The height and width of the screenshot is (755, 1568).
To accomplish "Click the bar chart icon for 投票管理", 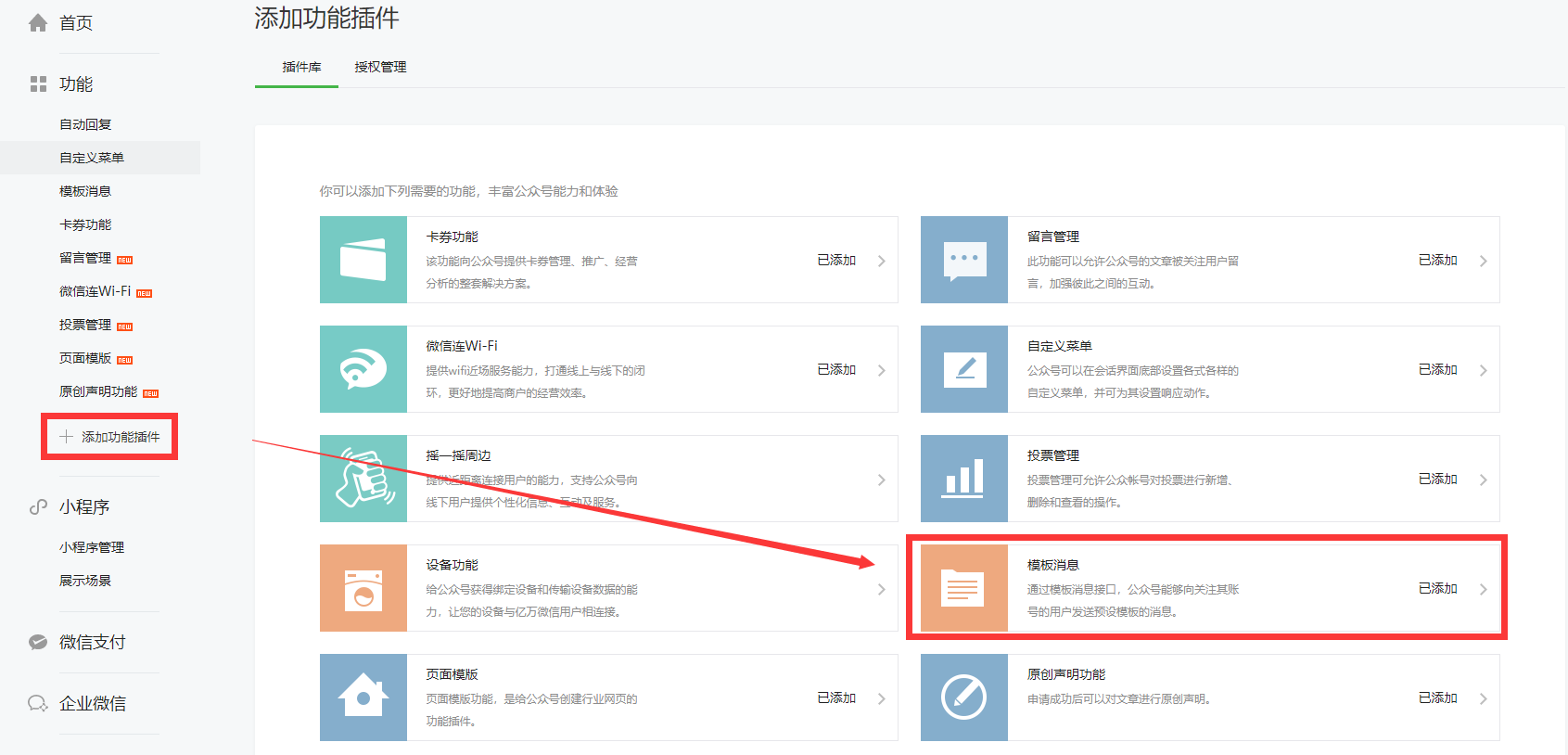I will click(x=963, y=479).
